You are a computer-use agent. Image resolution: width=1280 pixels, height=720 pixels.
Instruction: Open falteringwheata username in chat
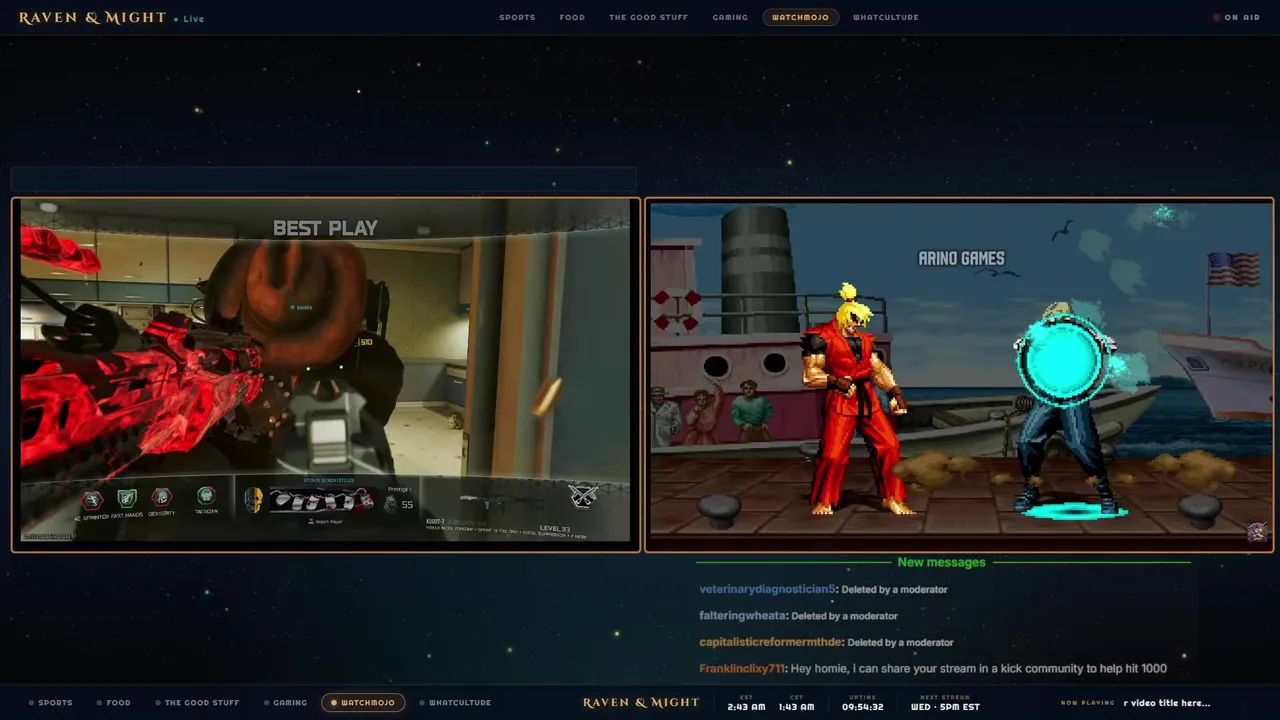pyautogui.click(x=742, y=616)
